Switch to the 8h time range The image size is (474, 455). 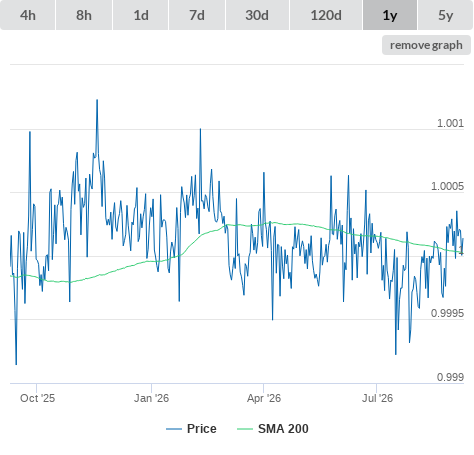point(84,15)
